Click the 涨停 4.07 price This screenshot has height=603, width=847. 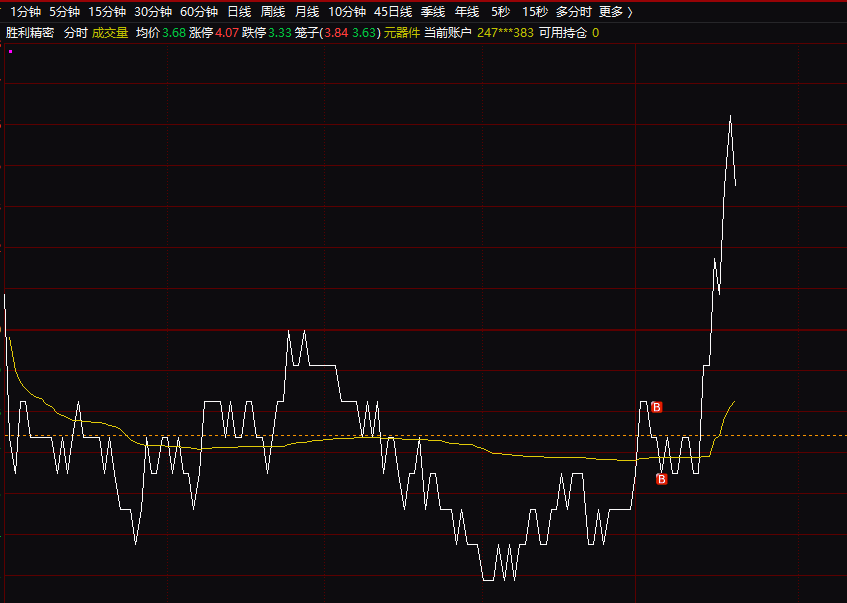pos(214,33)
